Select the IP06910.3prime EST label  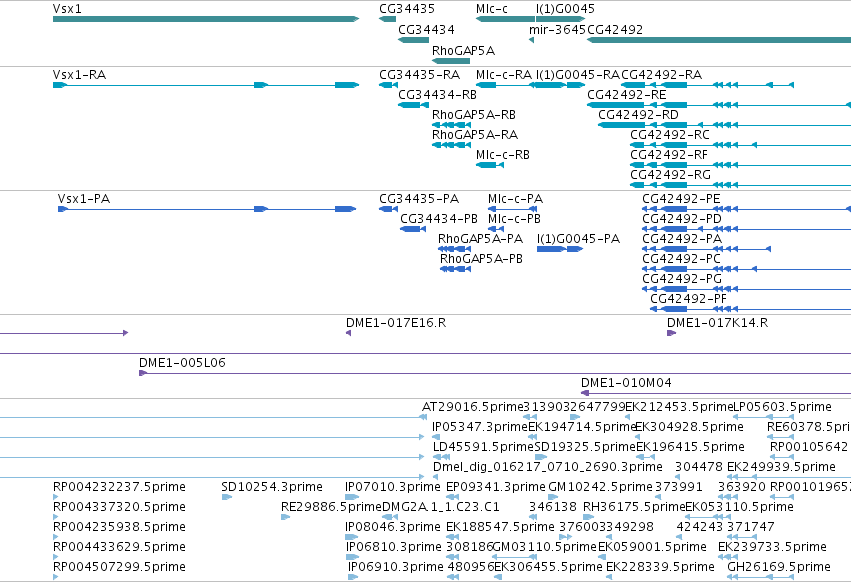tap(396, 567)
